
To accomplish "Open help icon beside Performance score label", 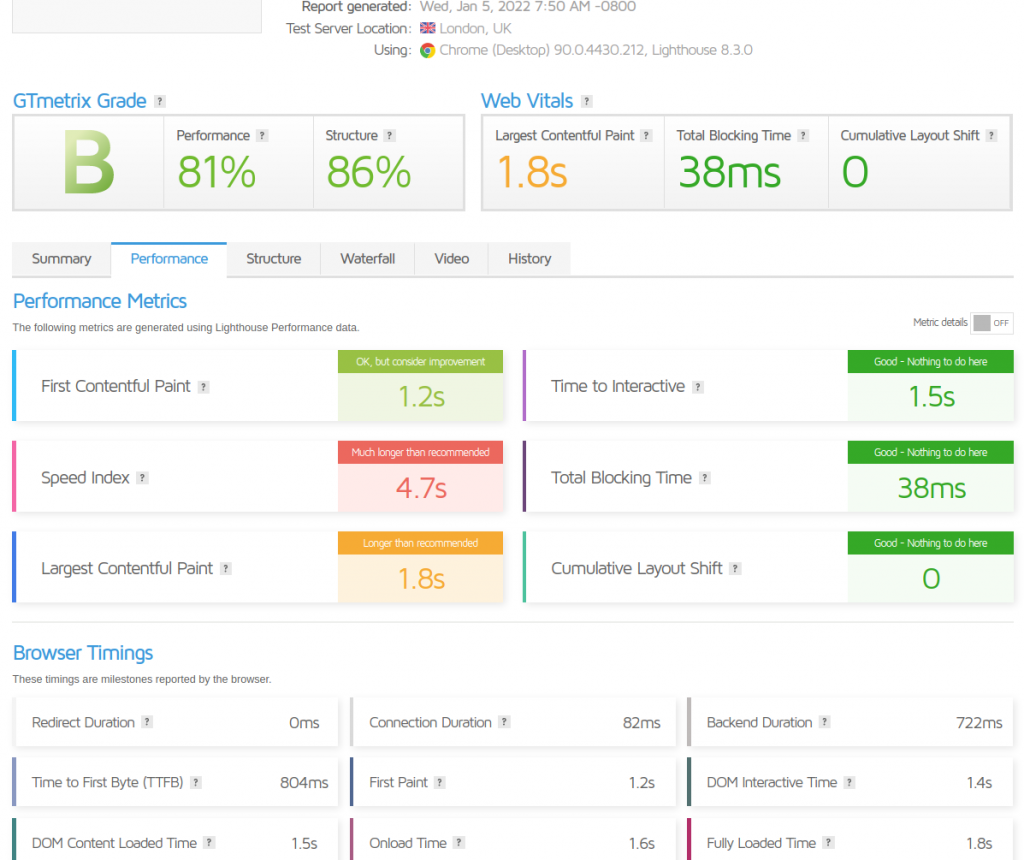I will pyautogui.click(x=262, y=136).
